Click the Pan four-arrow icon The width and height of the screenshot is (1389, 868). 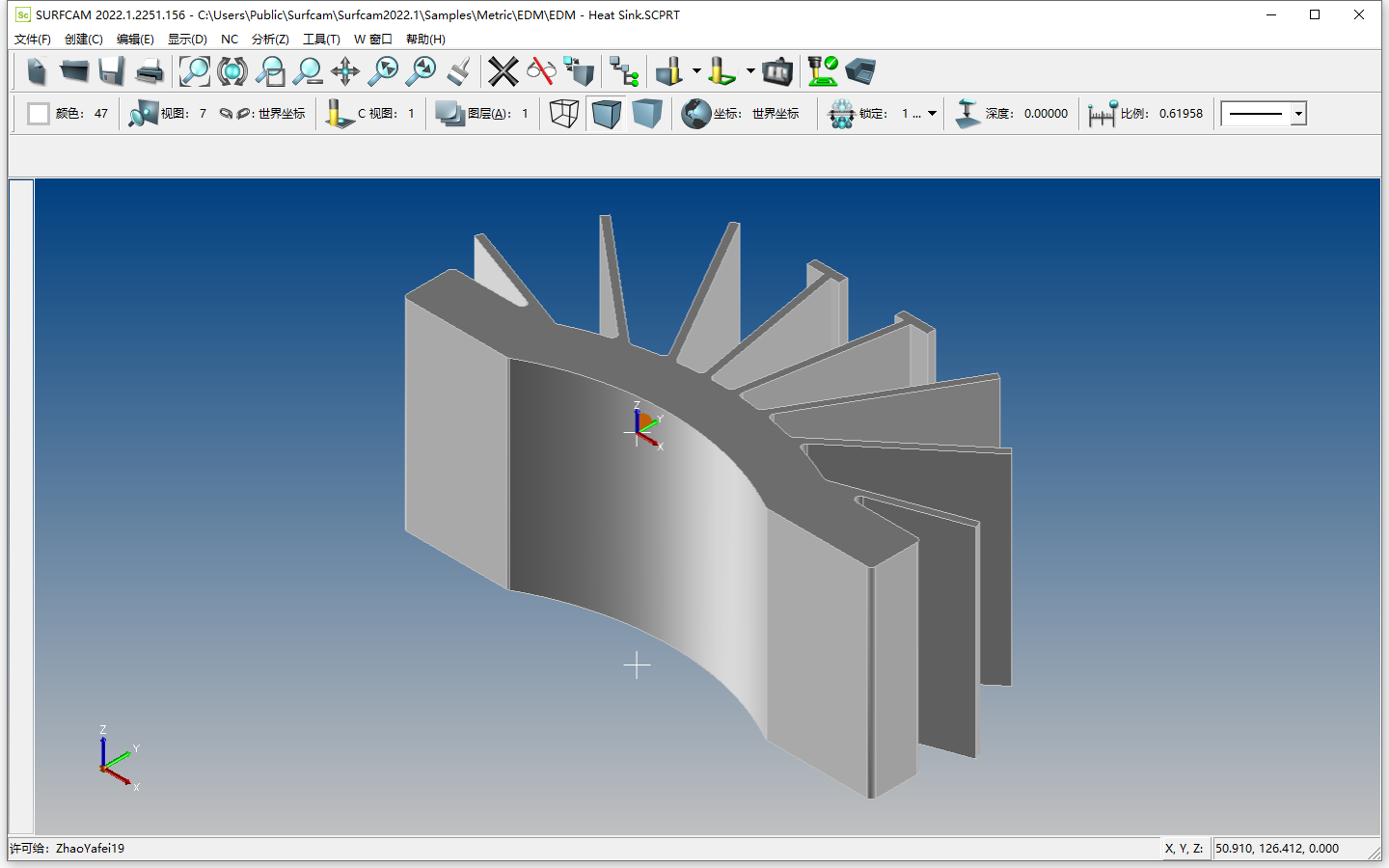(x=345, y=71)
